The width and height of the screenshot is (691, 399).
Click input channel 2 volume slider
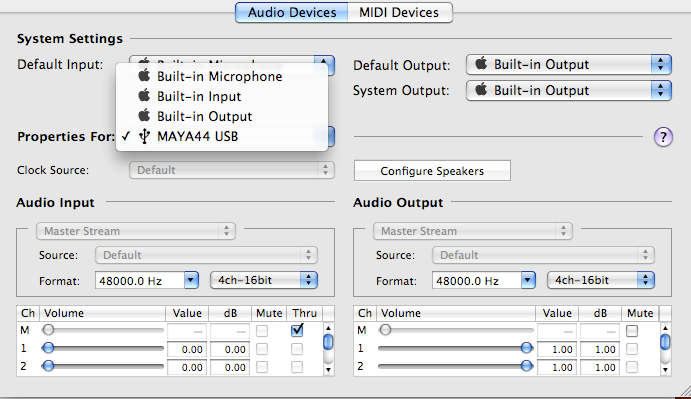(x=103, y=366)
